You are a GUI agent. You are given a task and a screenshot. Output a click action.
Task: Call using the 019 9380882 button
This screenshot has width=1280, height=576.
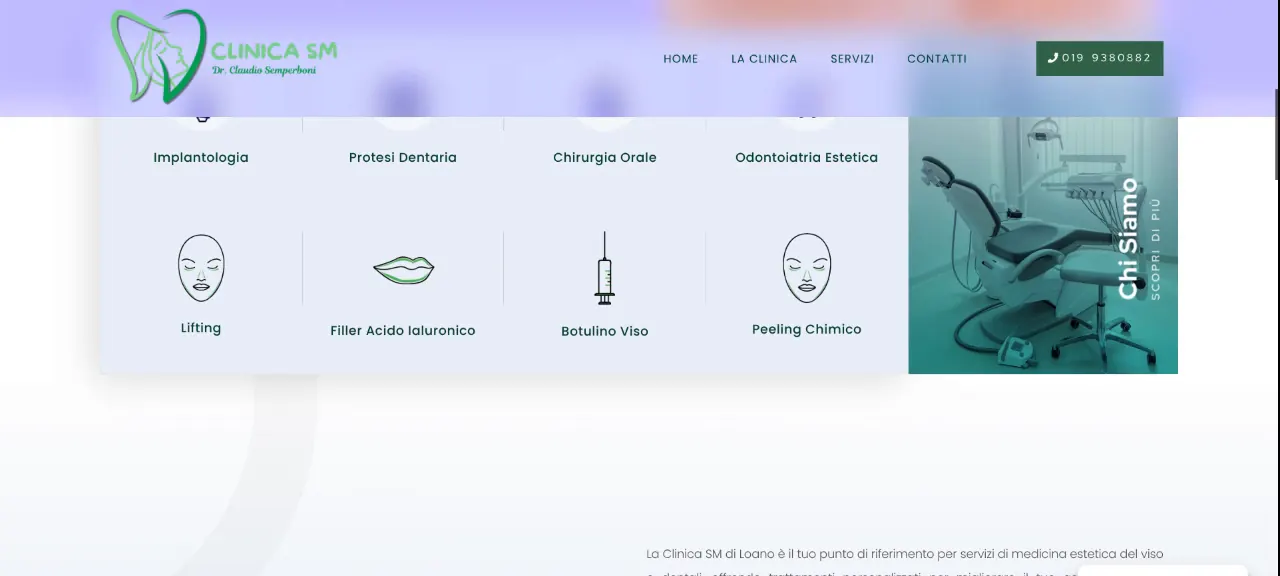pyautogui.click(x=1100, y=58)
